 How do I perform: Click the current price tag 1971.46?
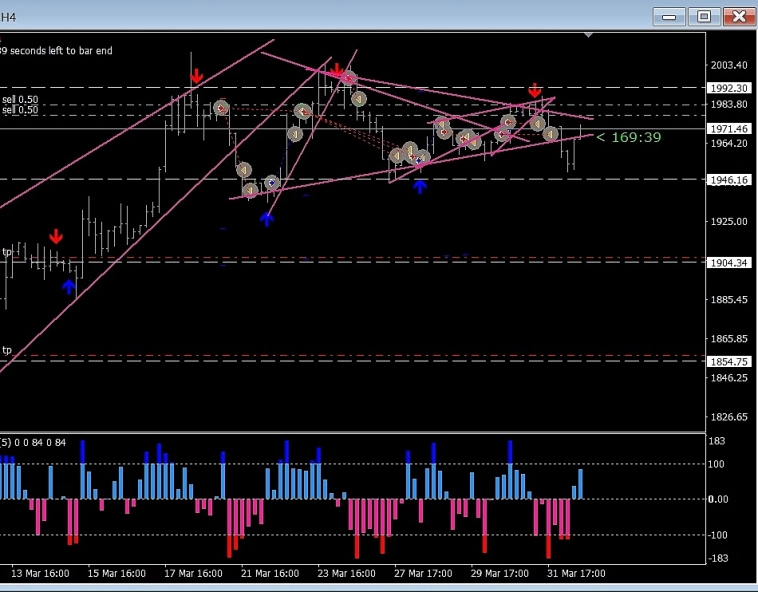pos(729,129)
